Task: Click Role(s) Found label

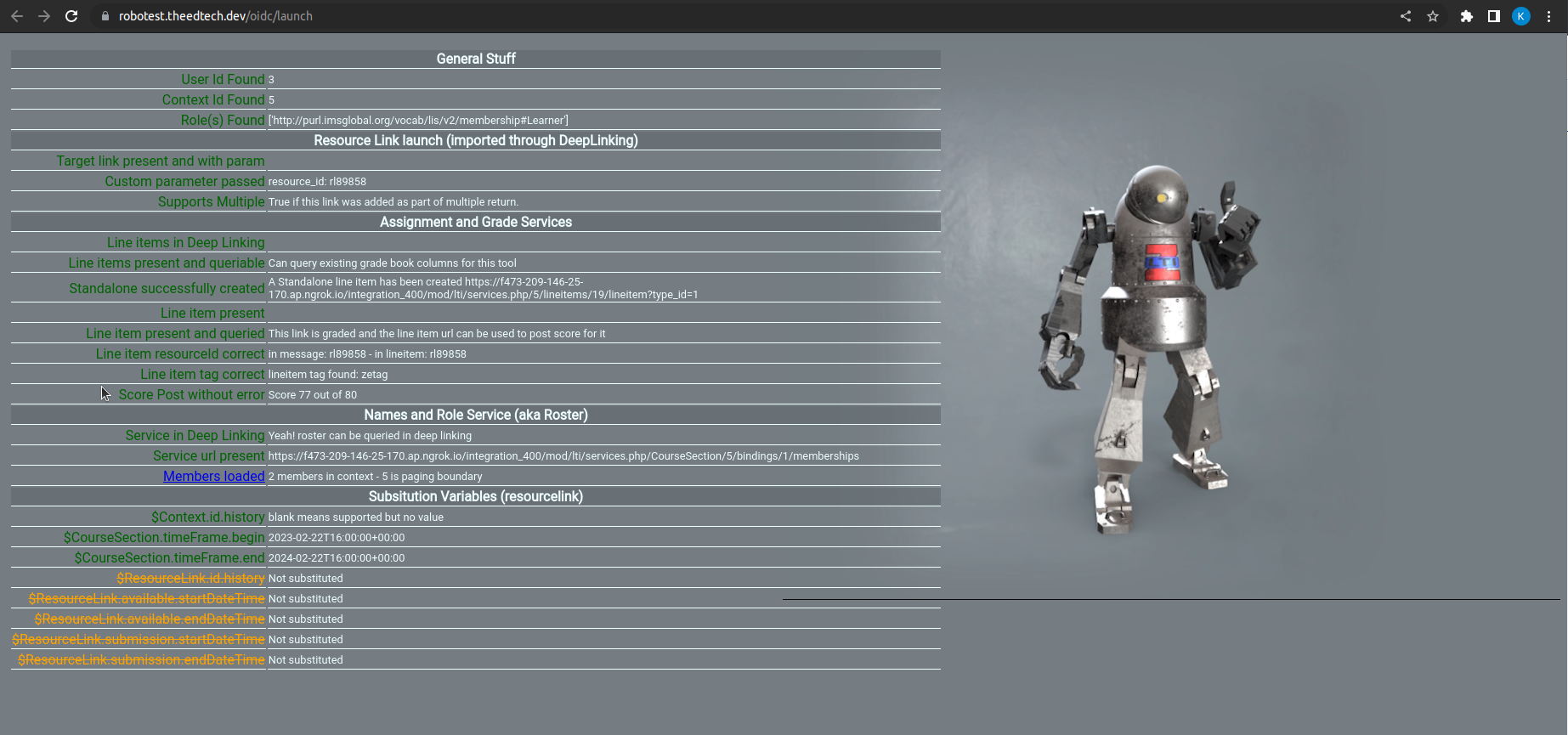Action: [223, 120]
